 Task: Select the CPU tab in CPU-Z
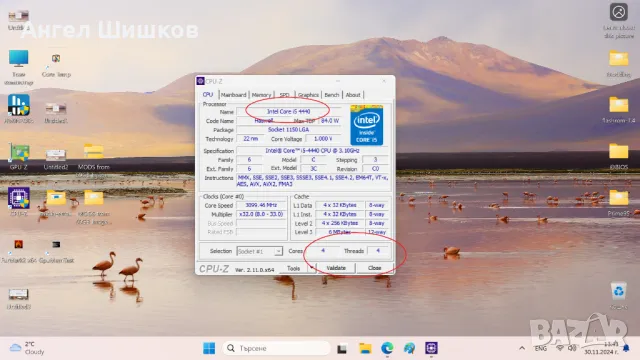[208, 94]
